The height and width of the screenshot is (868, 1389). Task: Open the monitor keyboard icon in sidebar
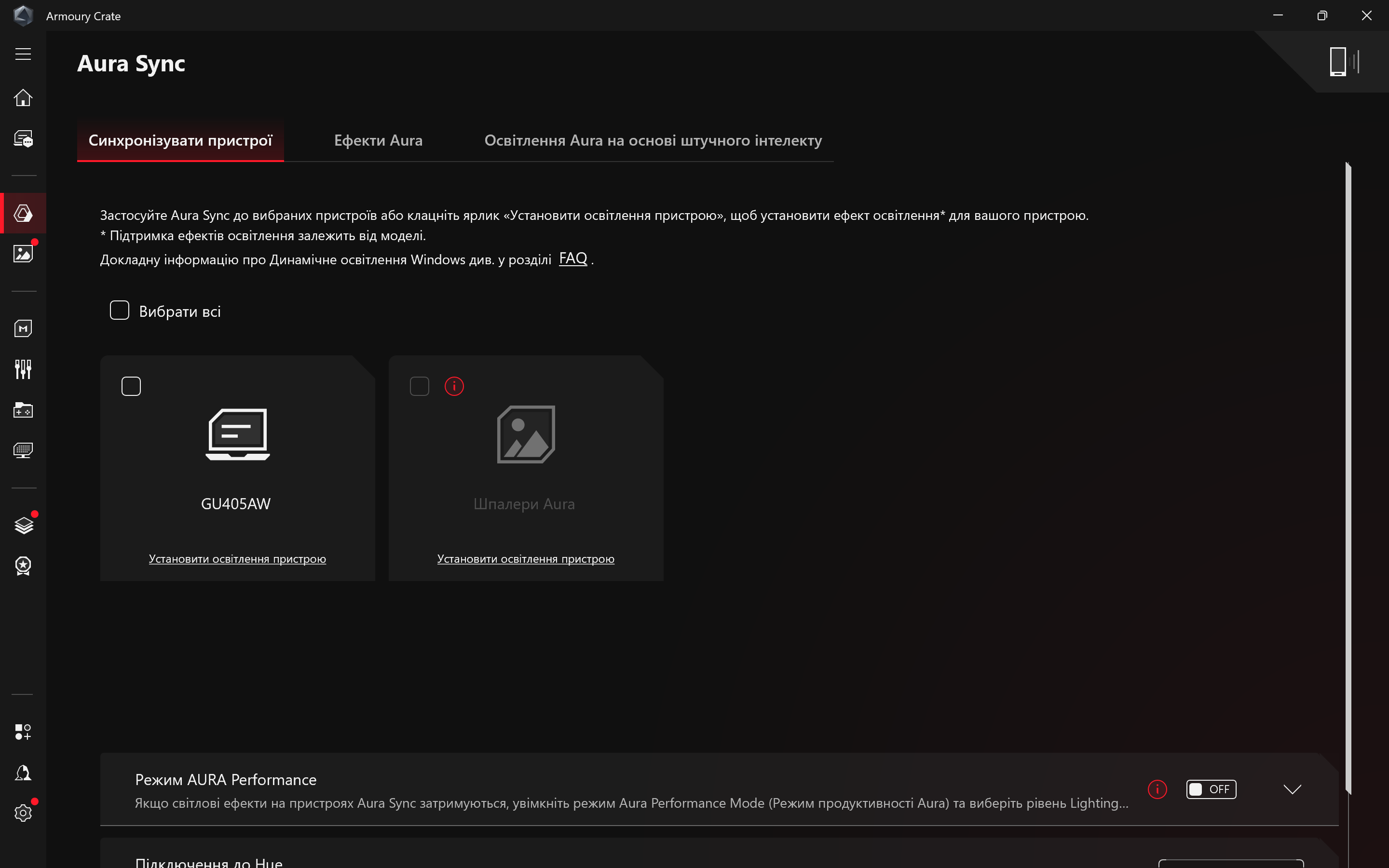click(x=23, y=450)
